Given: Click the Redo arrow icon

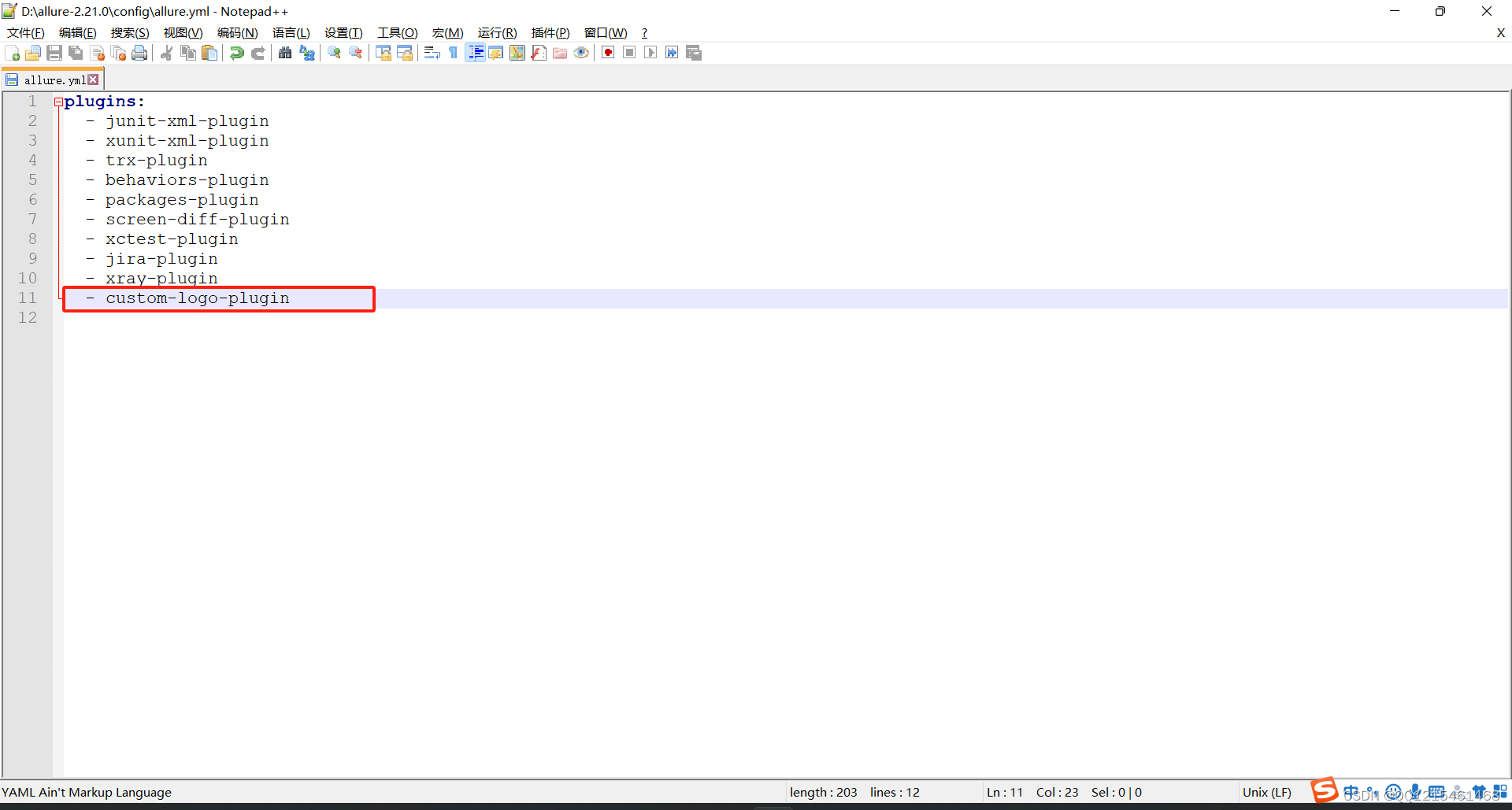Looking at the screenshot, I should point(258,53).
